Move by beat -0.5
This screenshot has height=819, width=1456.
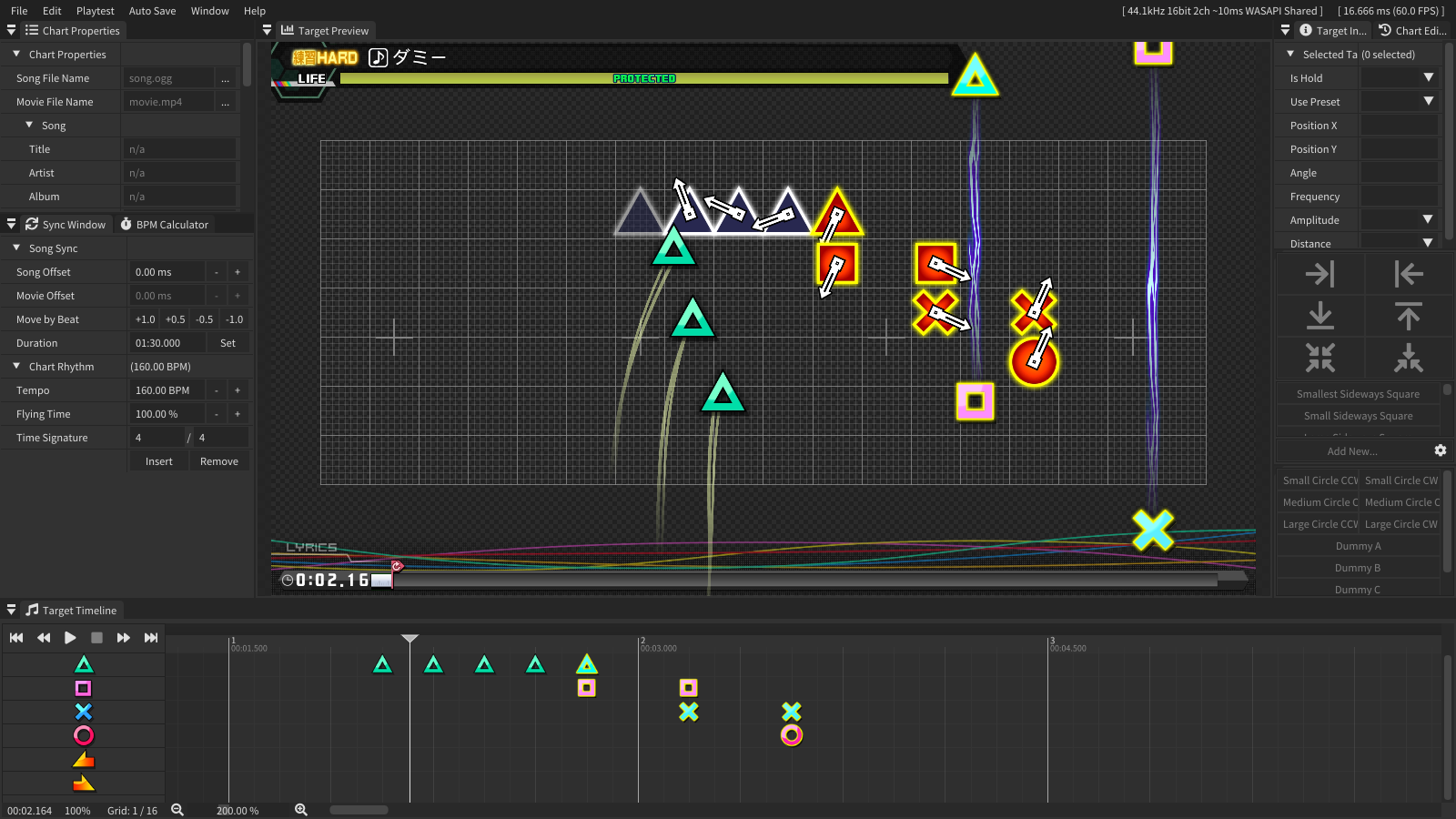coord(205,319)
